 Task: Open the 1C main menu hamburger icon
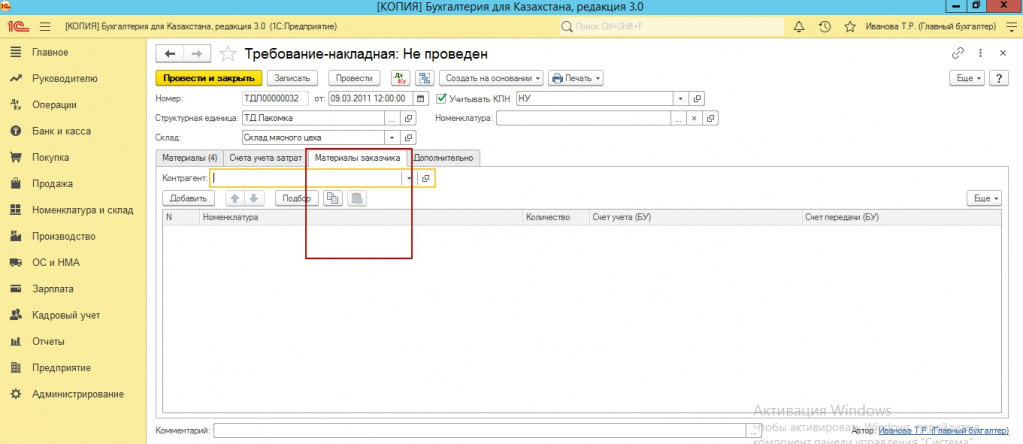45,27
